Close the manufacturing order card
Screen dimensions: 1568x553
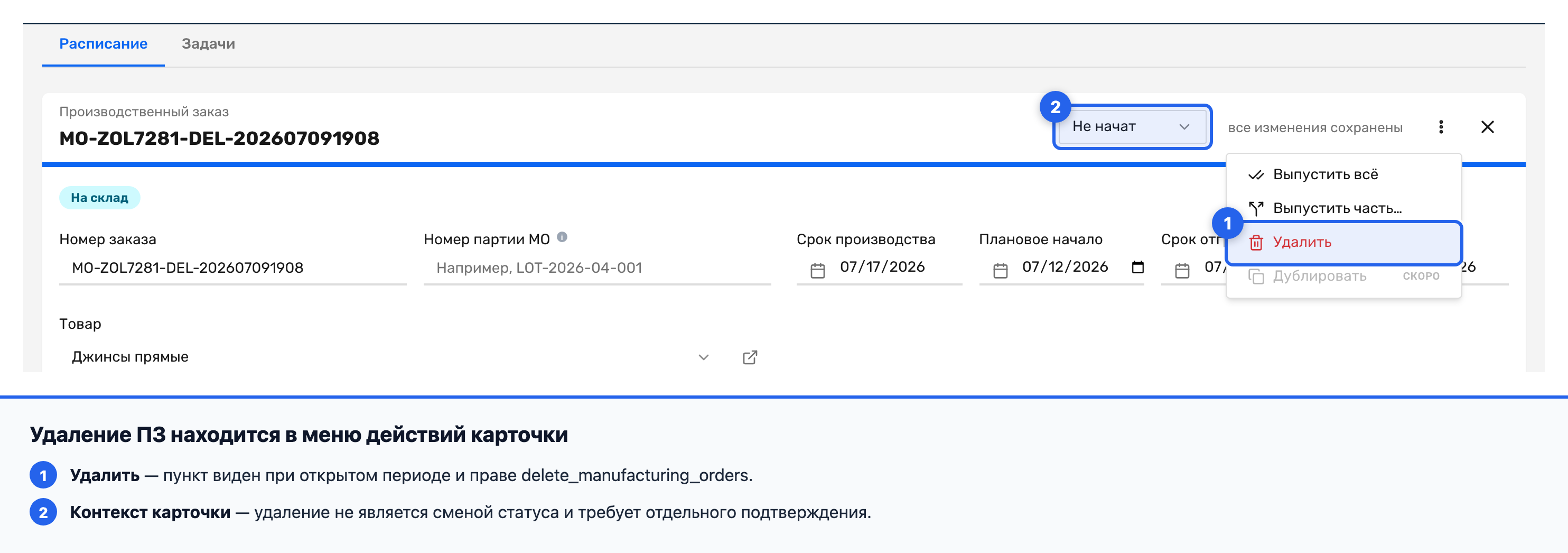(1487, 127)
